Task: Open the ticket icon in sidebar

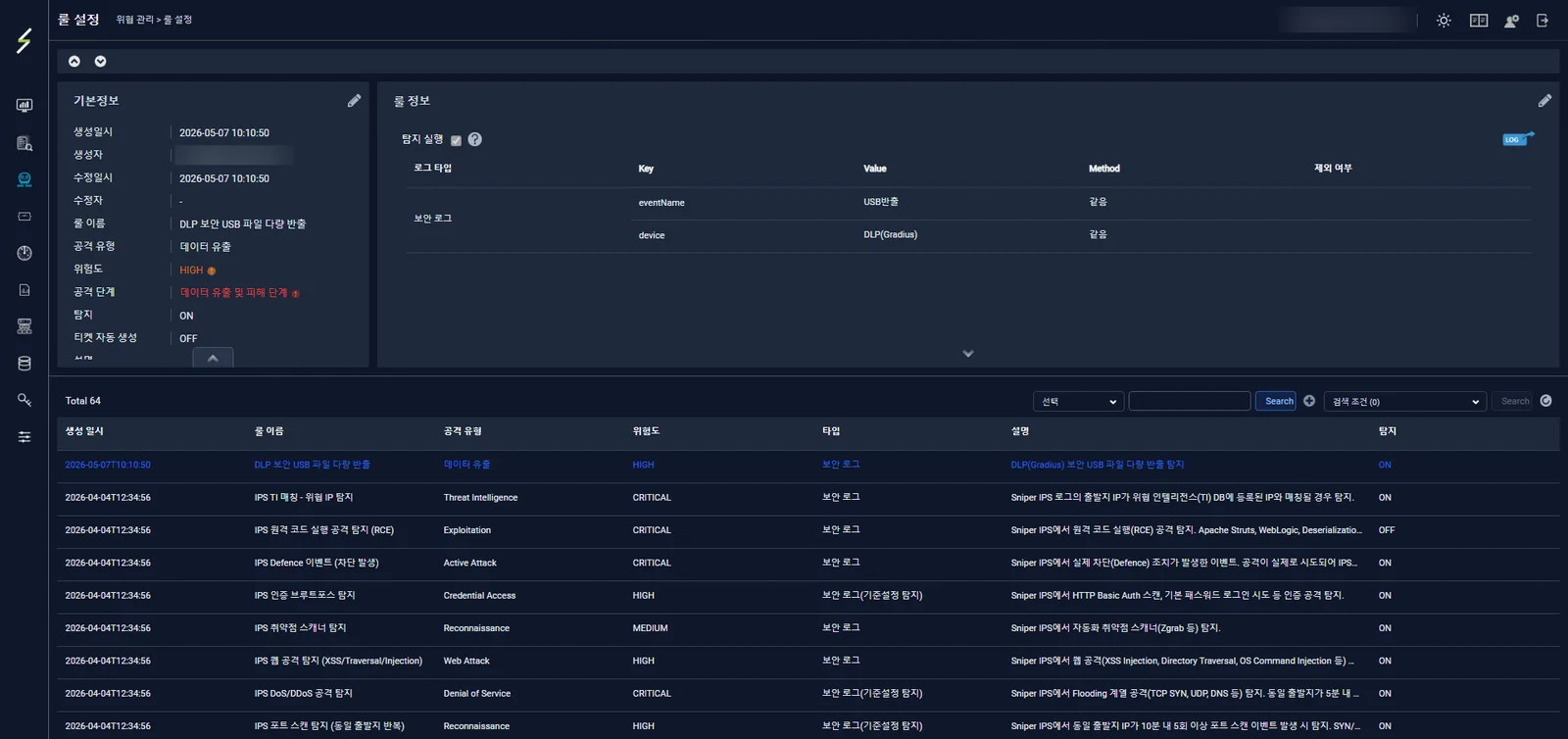Action: (x=24, y=217)
